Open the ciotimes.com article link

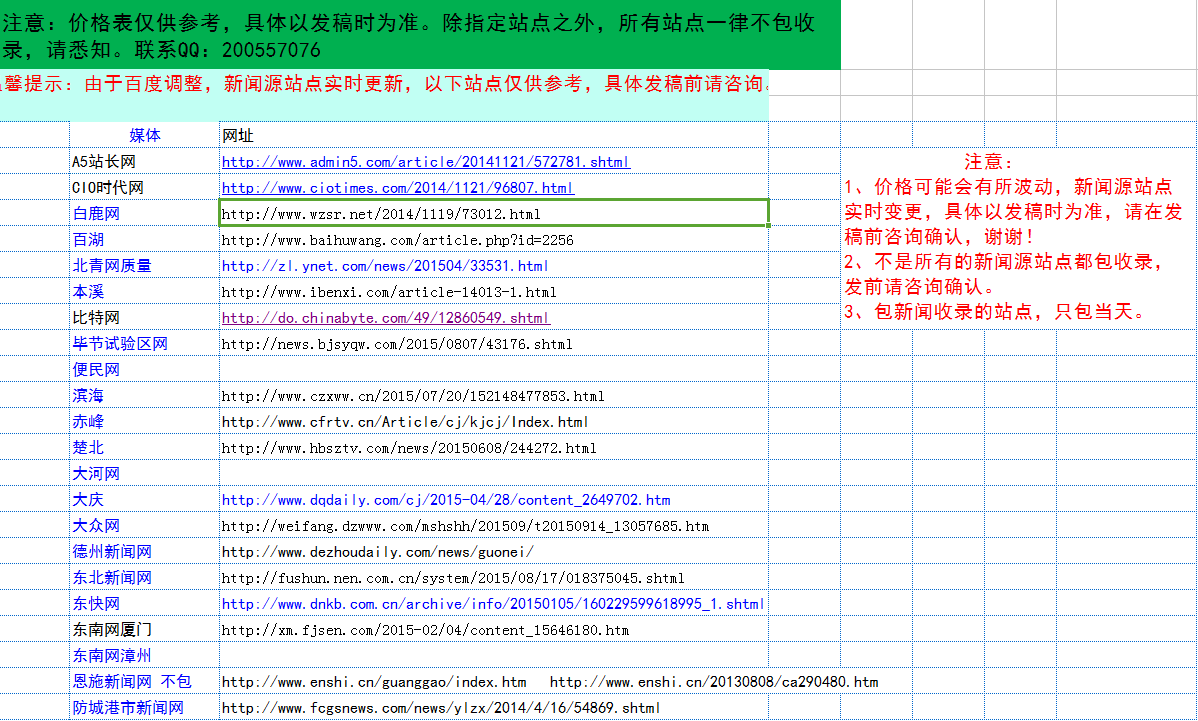[x=398, y=188]
